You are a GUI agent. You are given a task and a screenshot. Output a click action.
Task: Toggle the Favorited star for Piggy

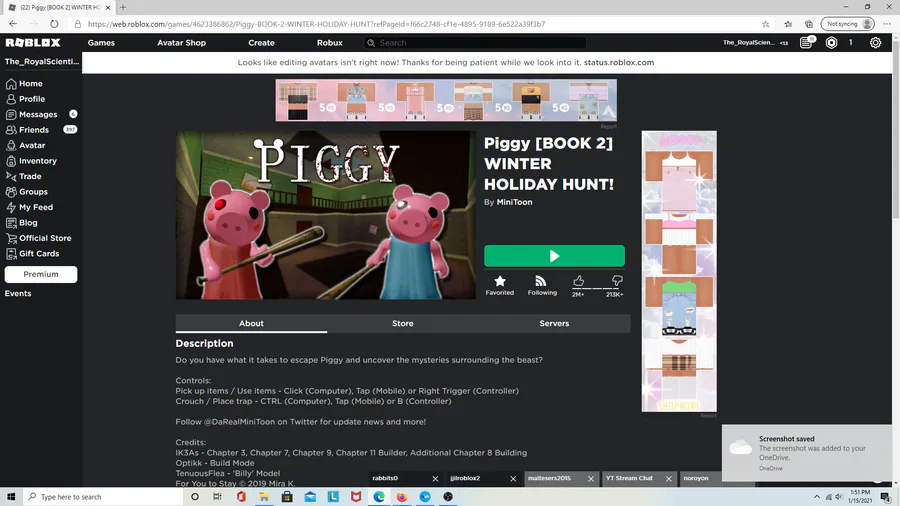[500, 285]
